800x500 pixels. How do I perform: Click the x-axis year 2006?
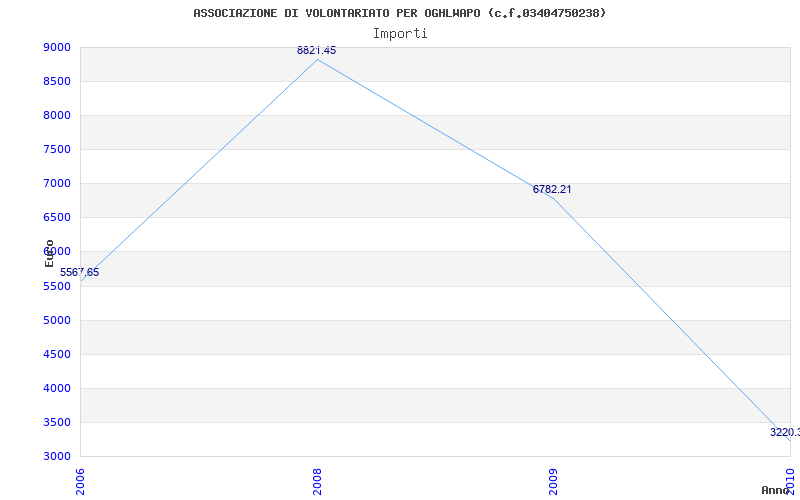pyautogui.click(x=81, y=482)
